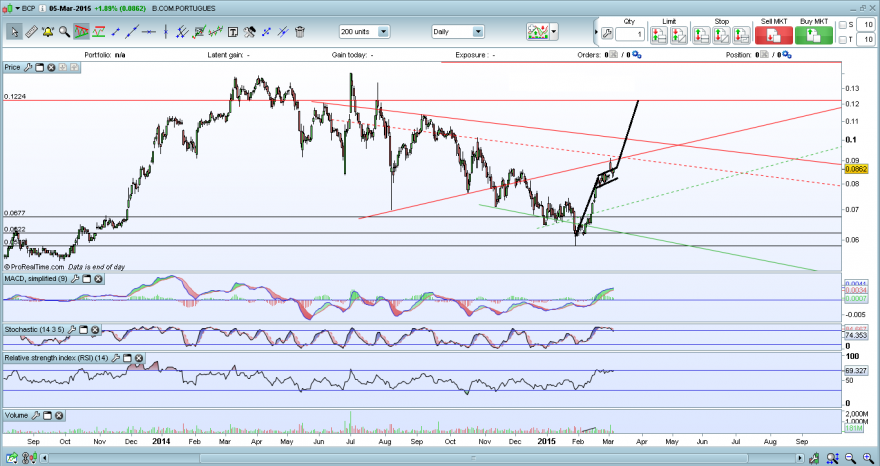The width and height of the screenshot is (880, 466).
Task: Expand the add indicator dropdown arrow
Action: click(x=554, y=32)
